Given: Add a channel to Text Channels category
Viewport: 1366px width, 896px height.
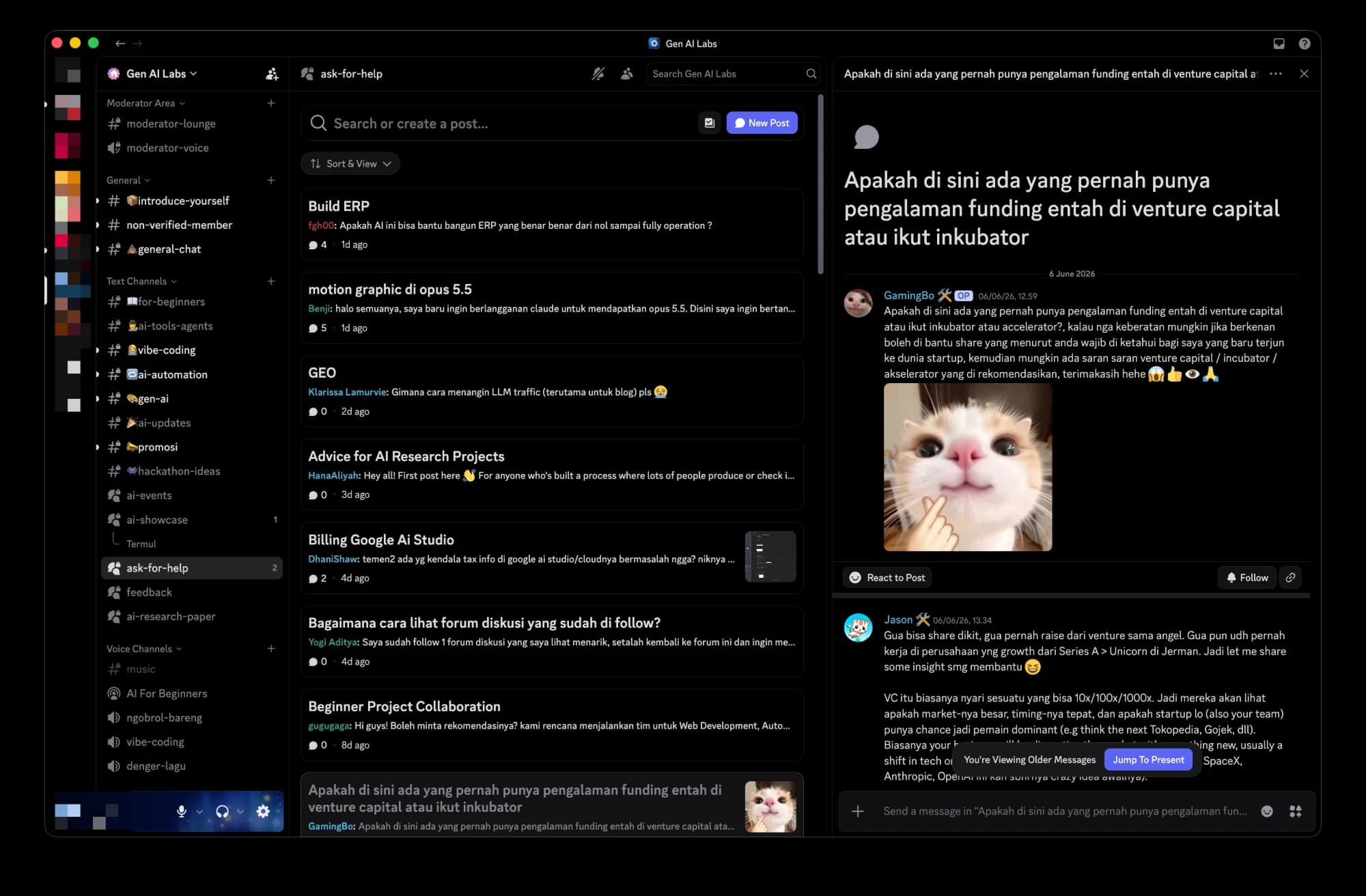Looking at the screenshot, I should click(271, 281).
